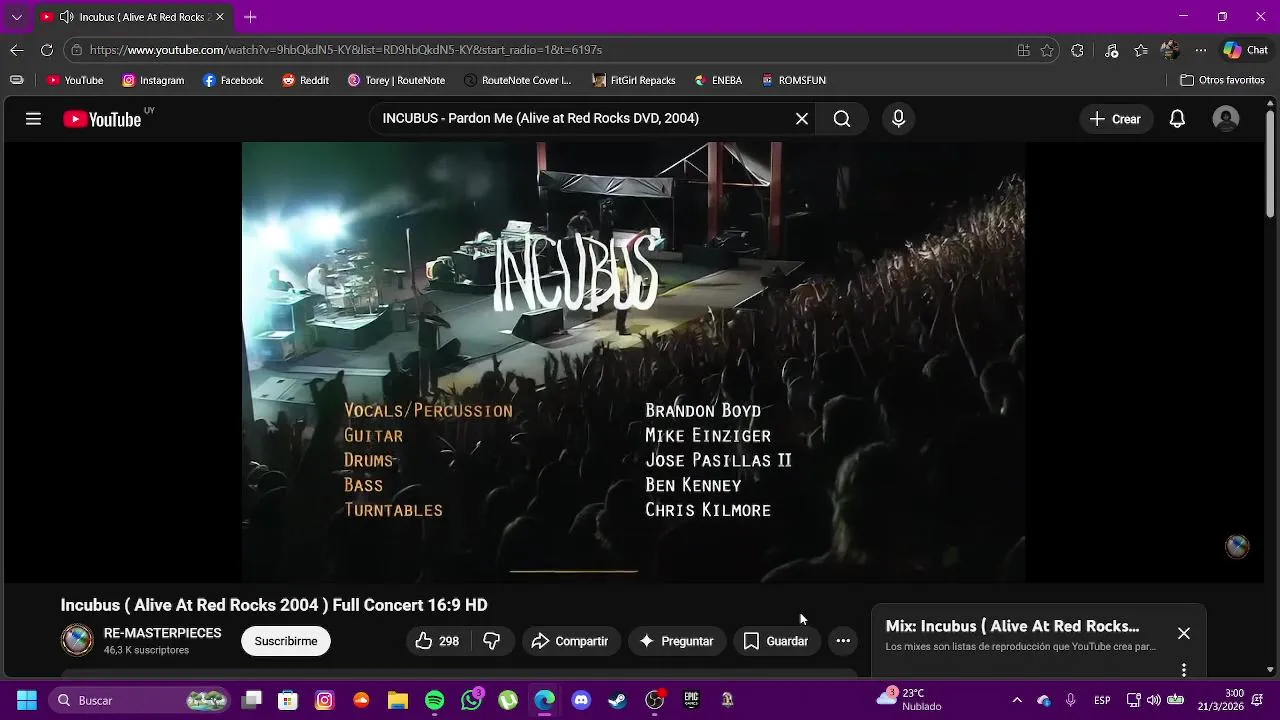The image size is (1280, 720).
Task: Close the Incubus YouTube tab
Action: [x=220, y=17]
